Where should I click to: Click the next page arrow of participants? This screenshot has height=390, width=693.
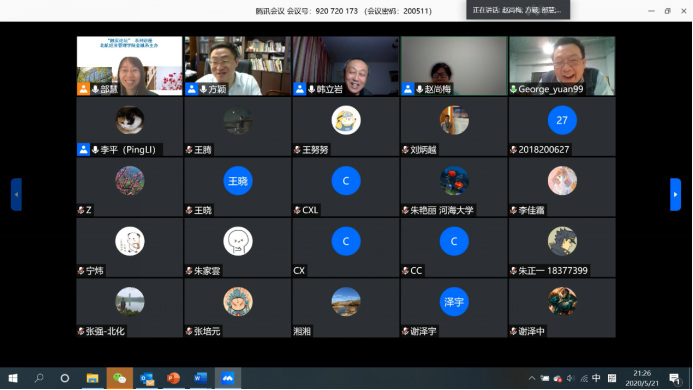tap(675, 195)
